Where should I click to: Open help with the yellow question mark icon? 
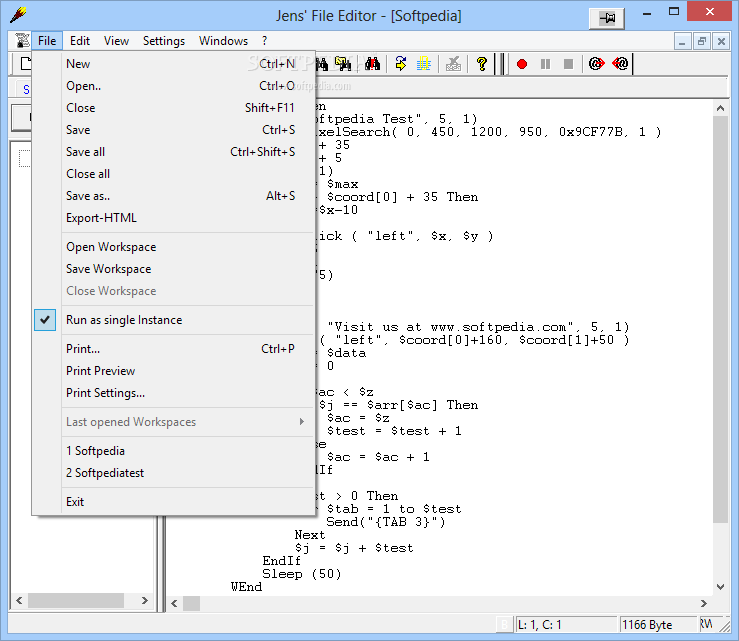coord(481,64)
